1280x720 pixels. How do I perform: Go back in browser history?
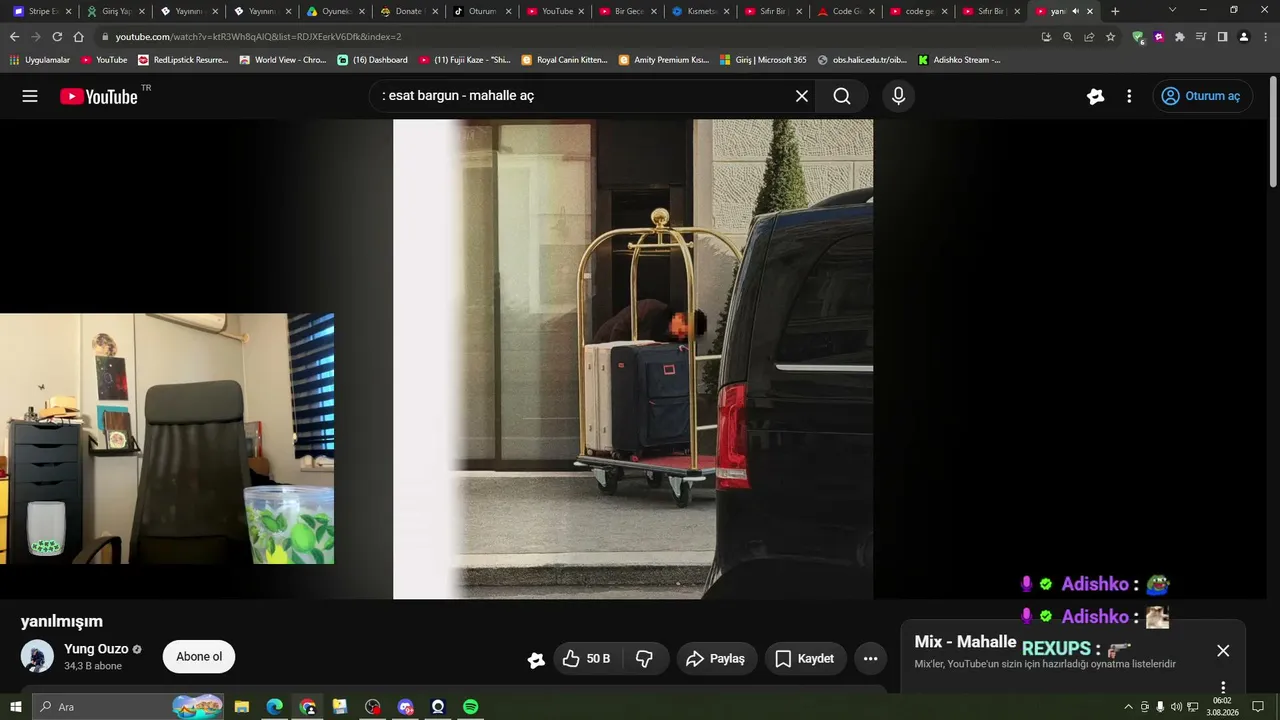14,37
